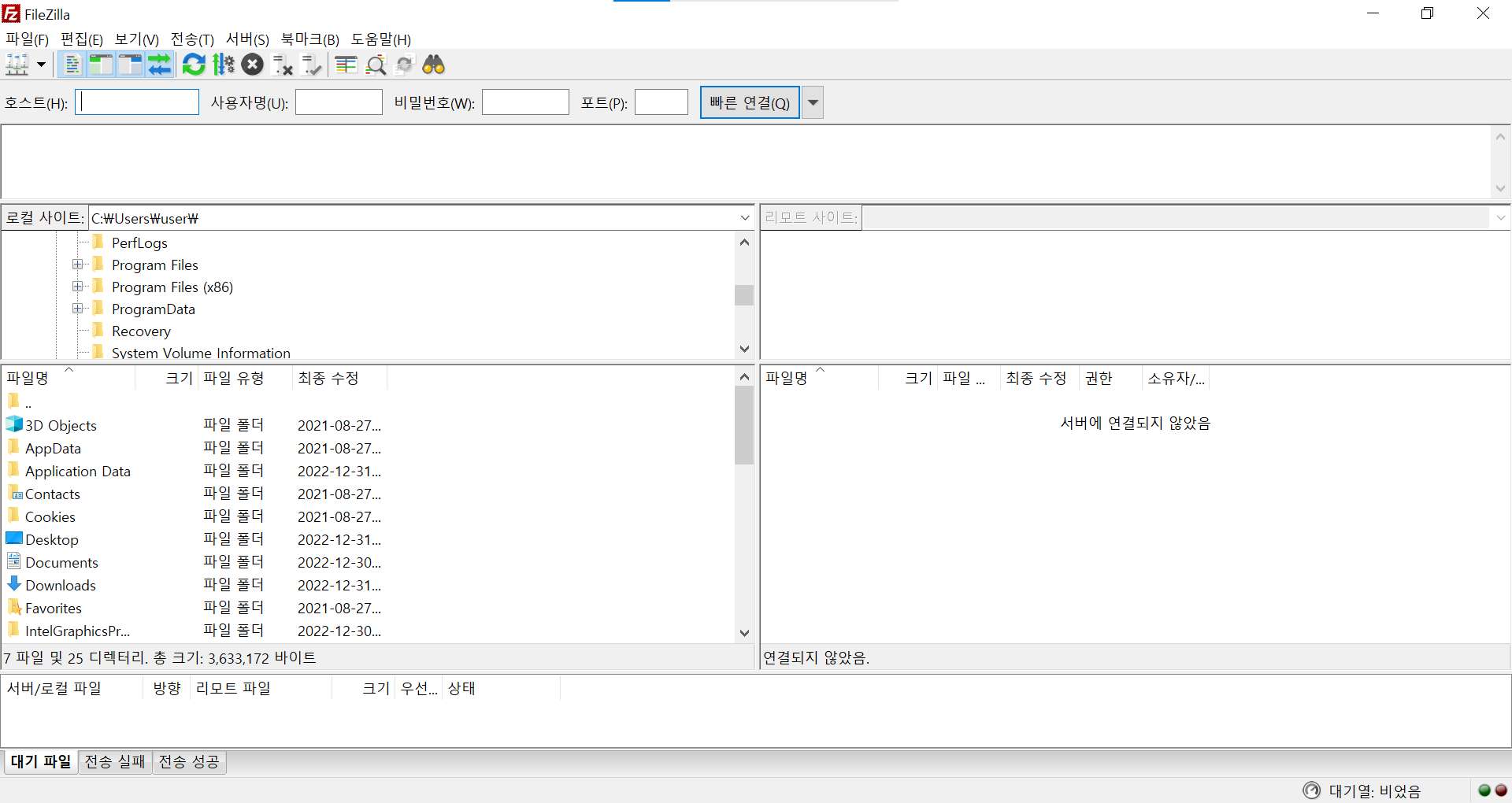Screen dimensions: 1512x803
Task: Open directory listing filters icon
Action: click(346, 65)
